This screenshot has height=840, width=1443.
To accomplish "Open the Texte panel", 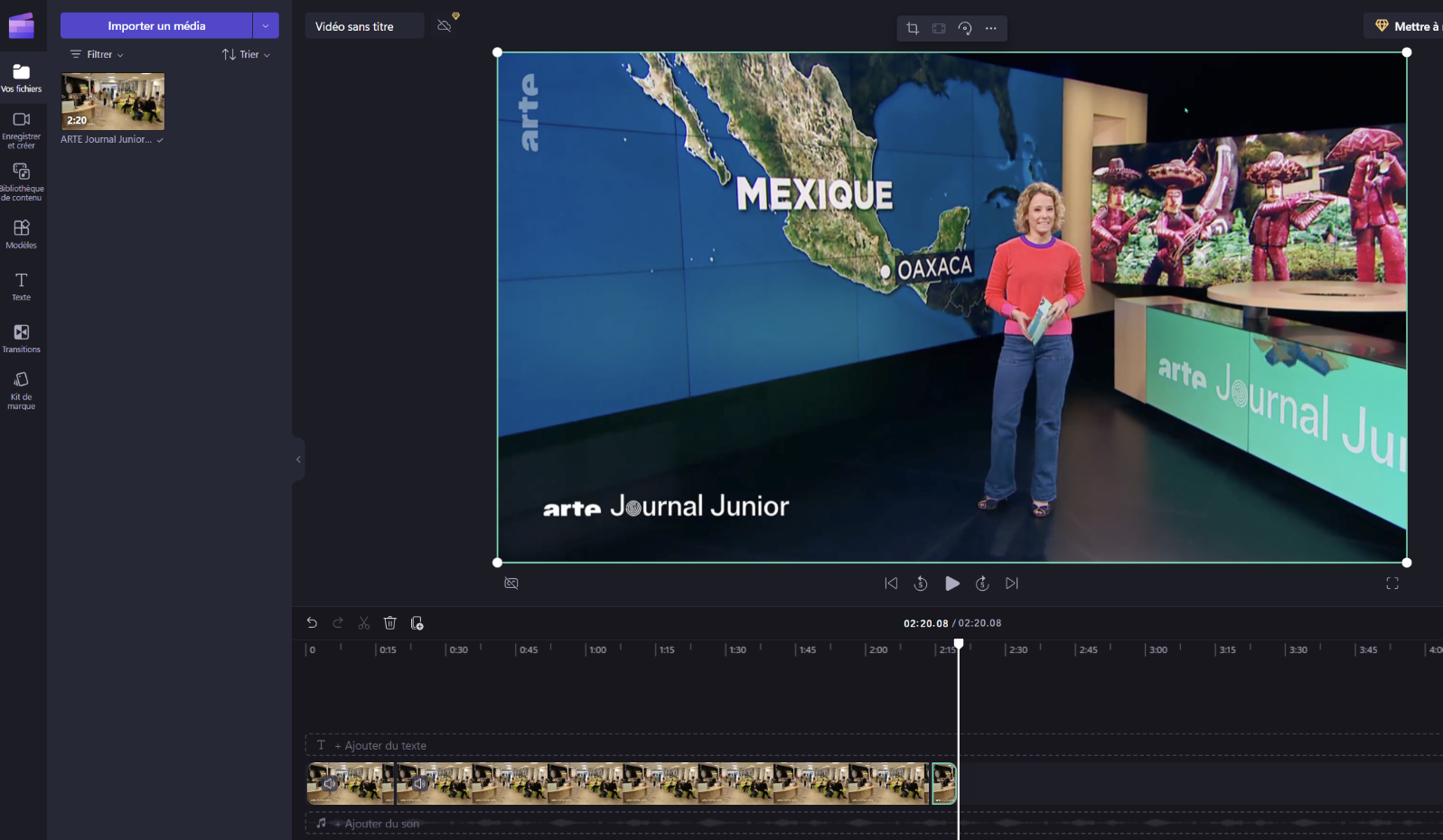I will tap(22, 286).
